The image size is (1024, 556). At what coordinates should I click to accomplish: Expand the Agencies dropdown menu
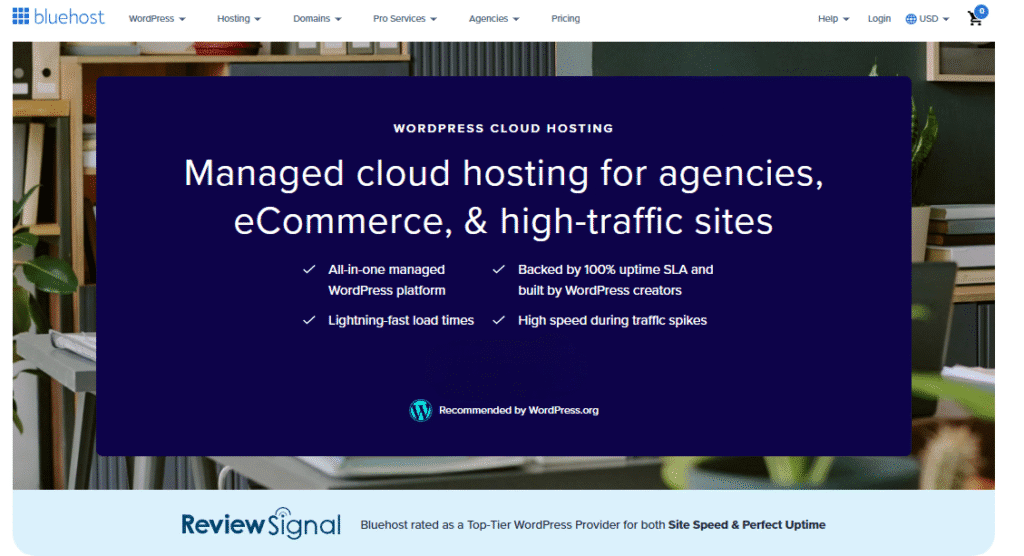[x=494, y=19]
